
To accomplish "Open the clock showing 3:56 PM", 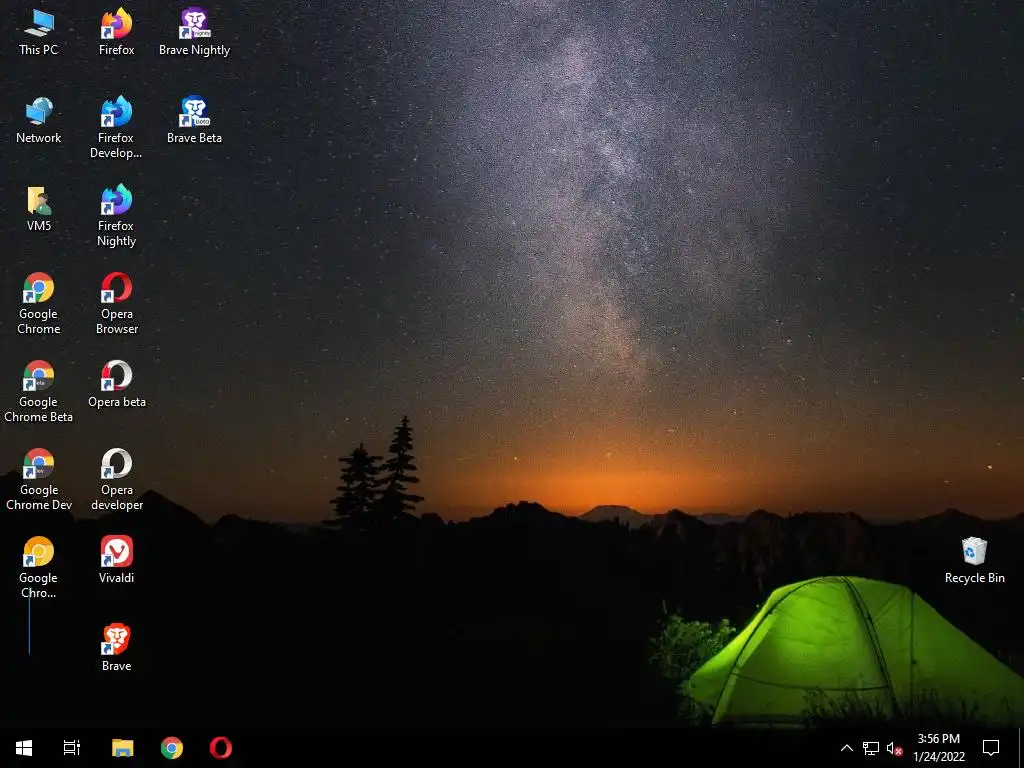I will pos(939,748).
